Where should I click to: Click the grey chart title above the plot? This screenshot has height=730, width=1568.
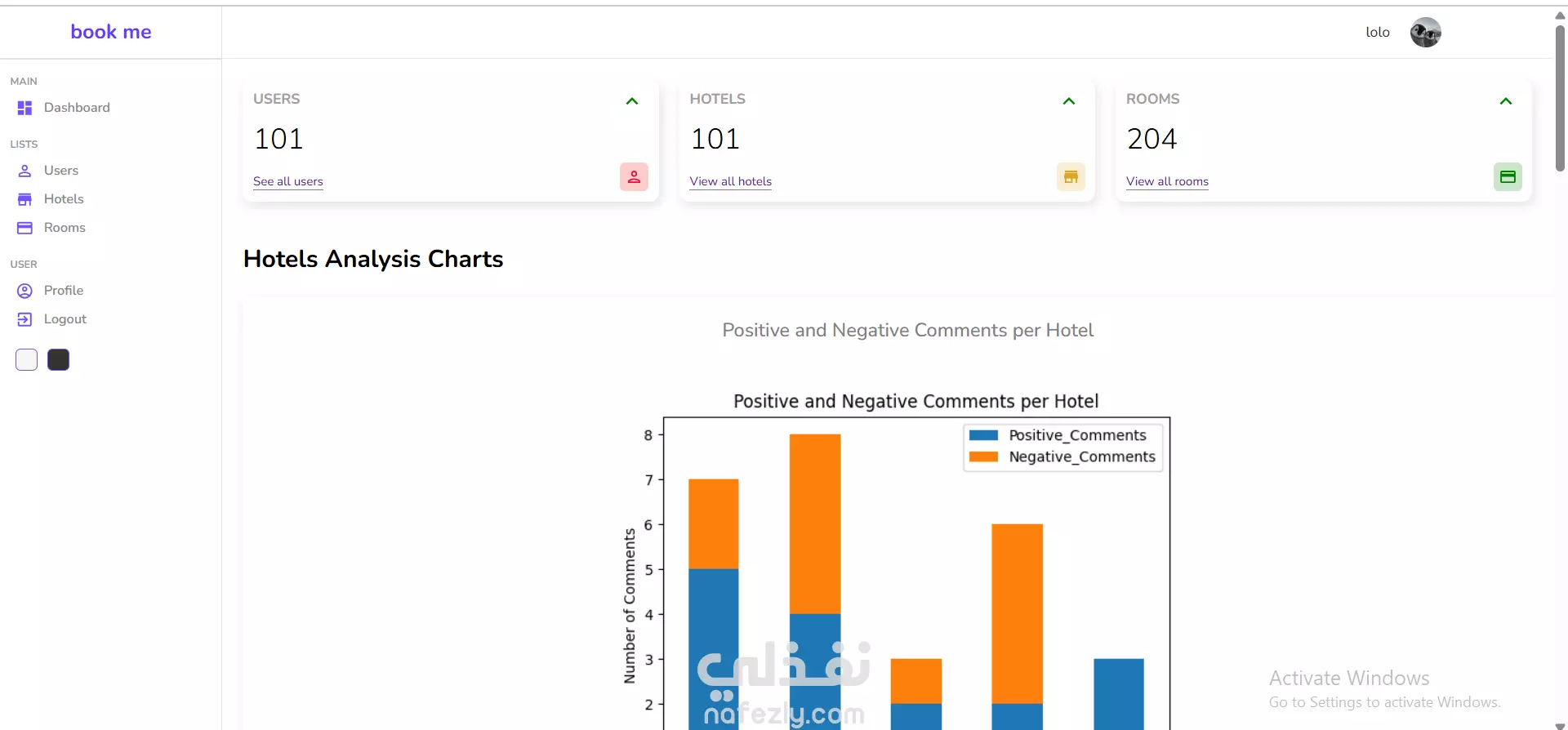pos(908,330)
